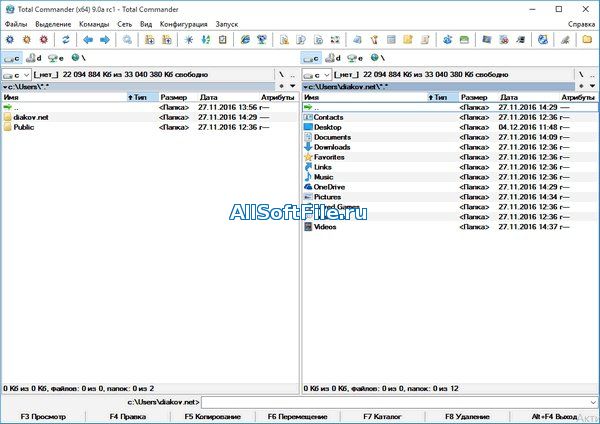
Task: Click the yellow folder icon at toolbar end
Action: coord(588,40)
